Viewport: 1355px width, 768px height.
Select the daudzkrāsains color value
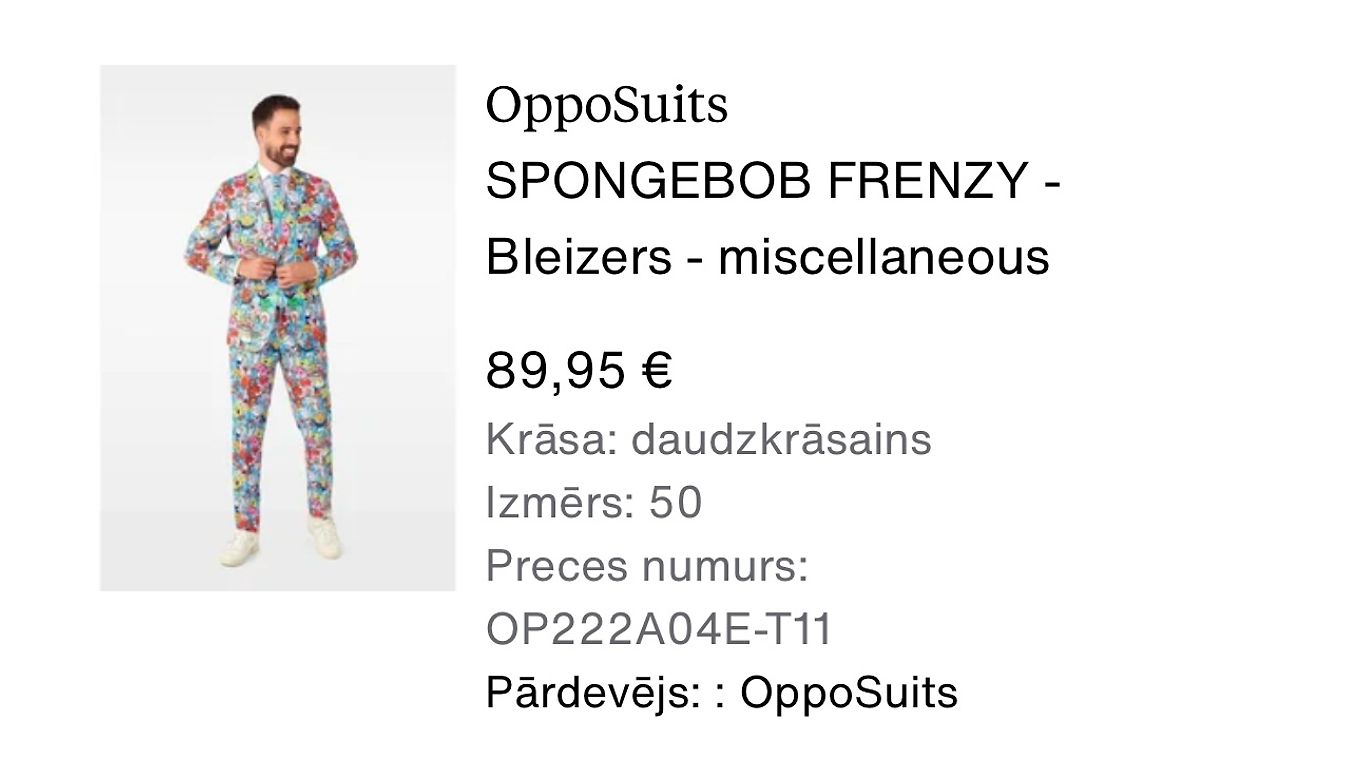(x=781, y=440)
